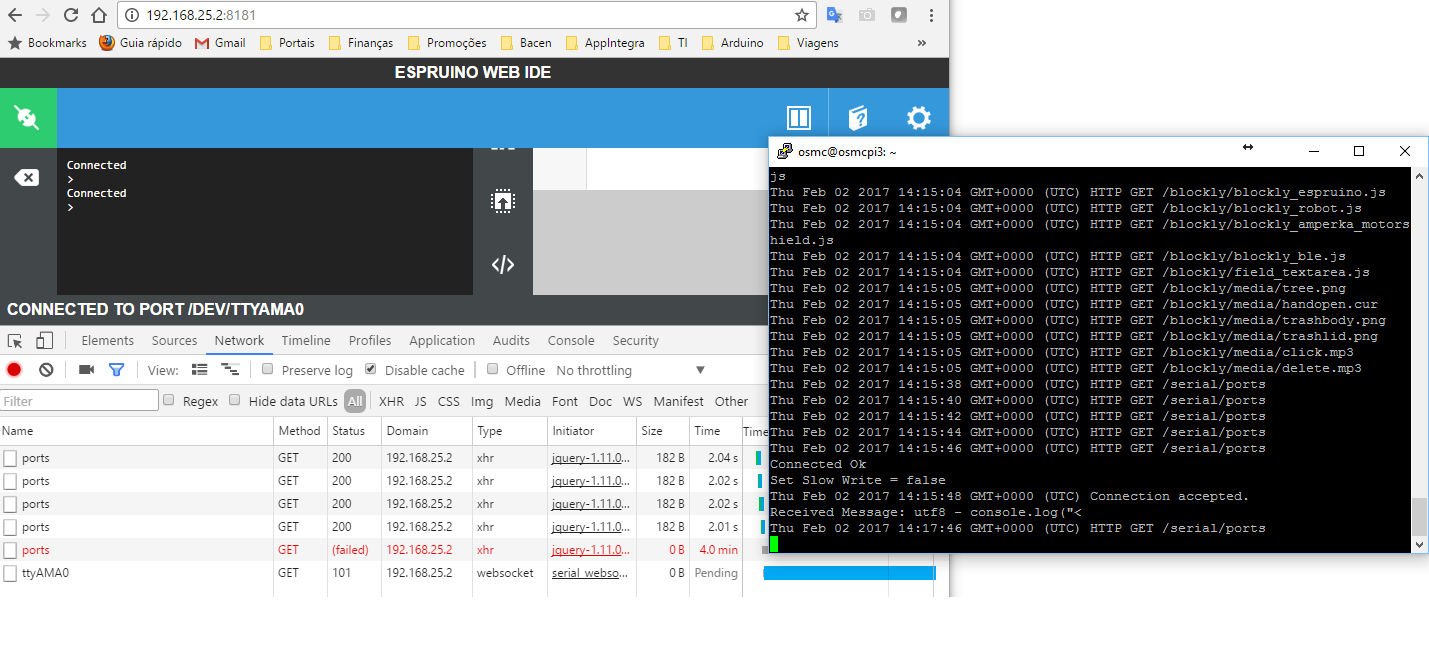Screen dimensions: 1429x648
Task: Switch to Elements tab in DevTools
Action: 108,341
